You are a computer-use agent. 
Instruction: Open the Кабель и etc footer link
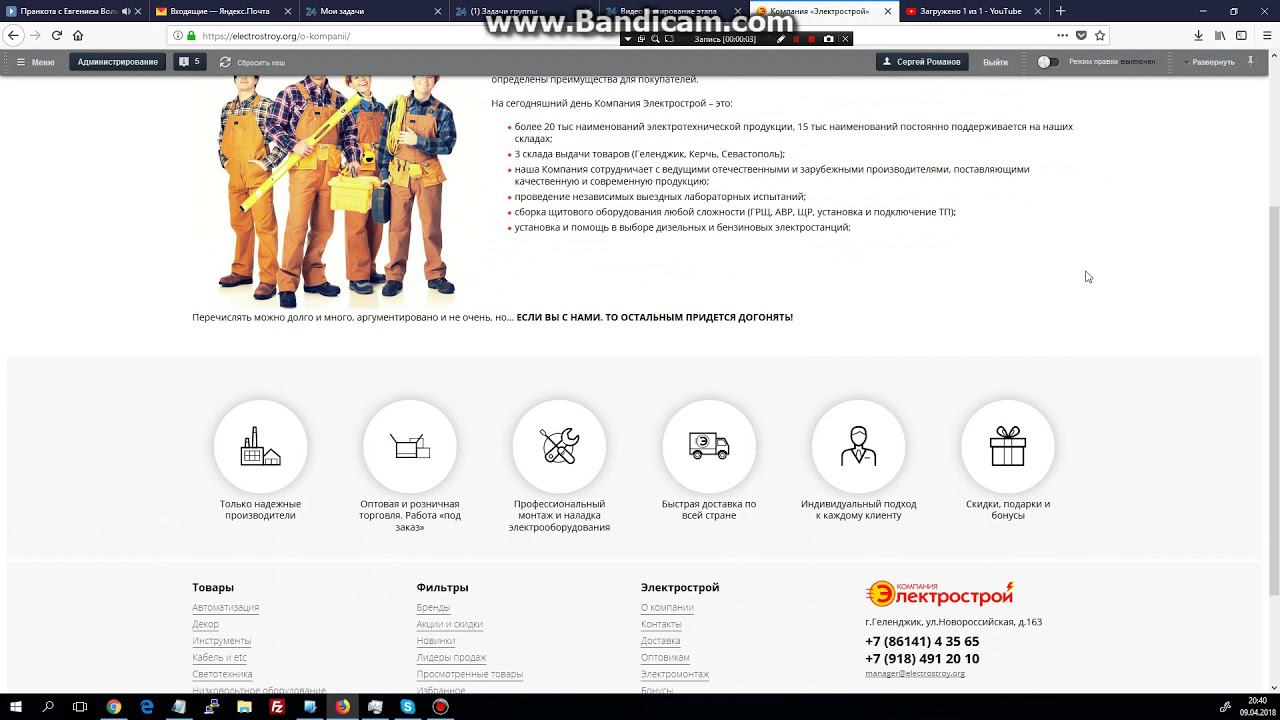coord(219,658)
